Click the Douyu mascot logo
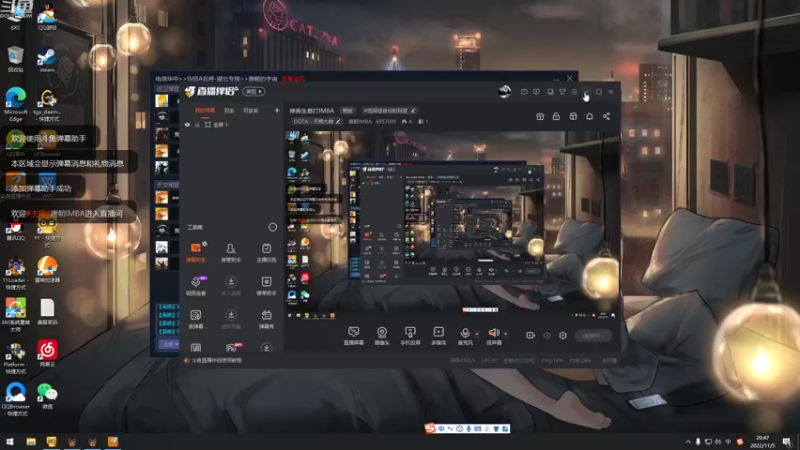The image size is (800, 450). [190, 91]
